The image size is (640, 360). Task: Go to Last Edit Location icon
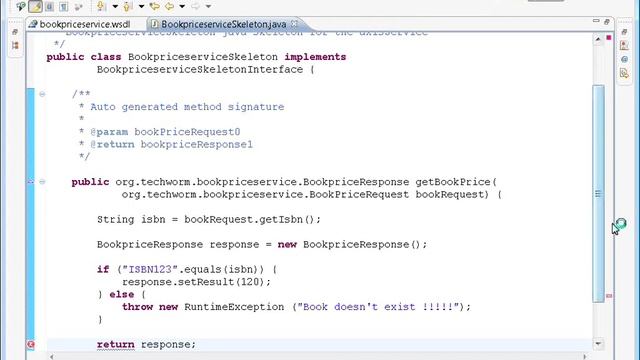(x=155, y=6)
